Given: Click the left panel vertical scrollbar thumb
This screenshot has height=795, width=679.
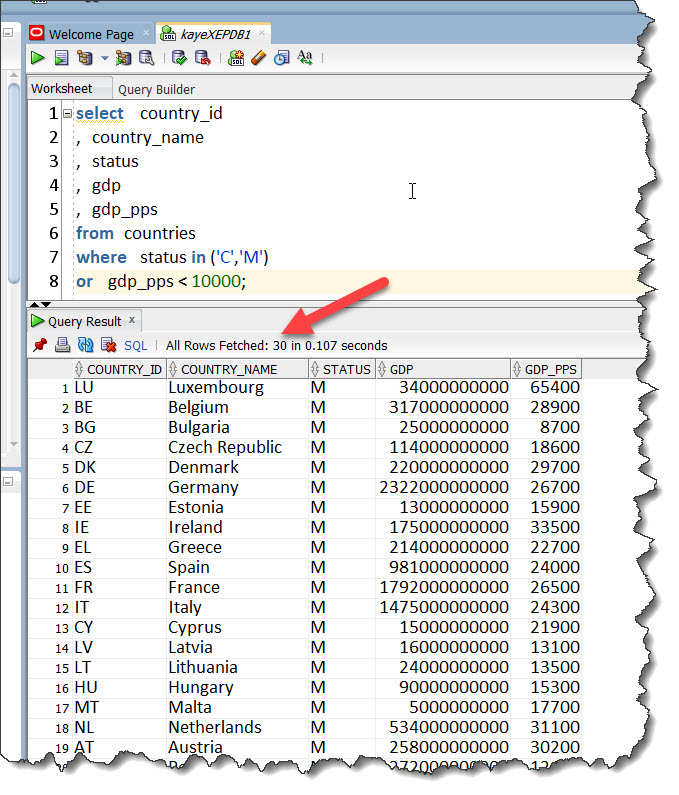Looking at the screenshot, I should click(14, 183).
